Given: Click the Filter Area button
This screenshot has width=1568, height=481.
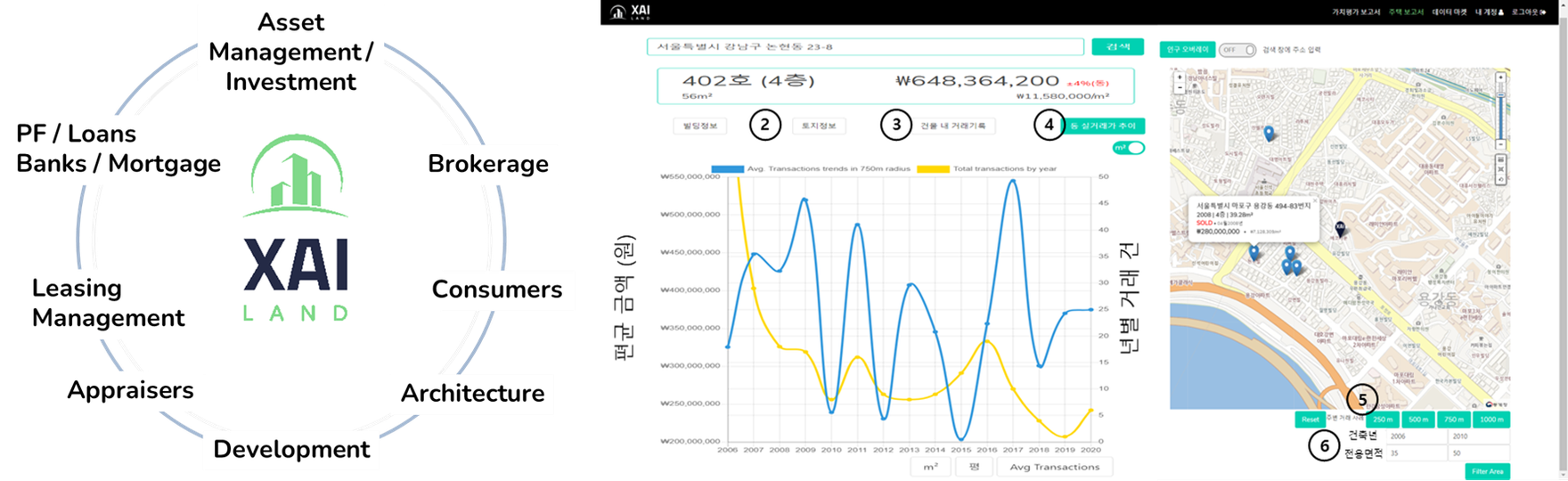Looking at the screenshot, I should [1488, 471].
